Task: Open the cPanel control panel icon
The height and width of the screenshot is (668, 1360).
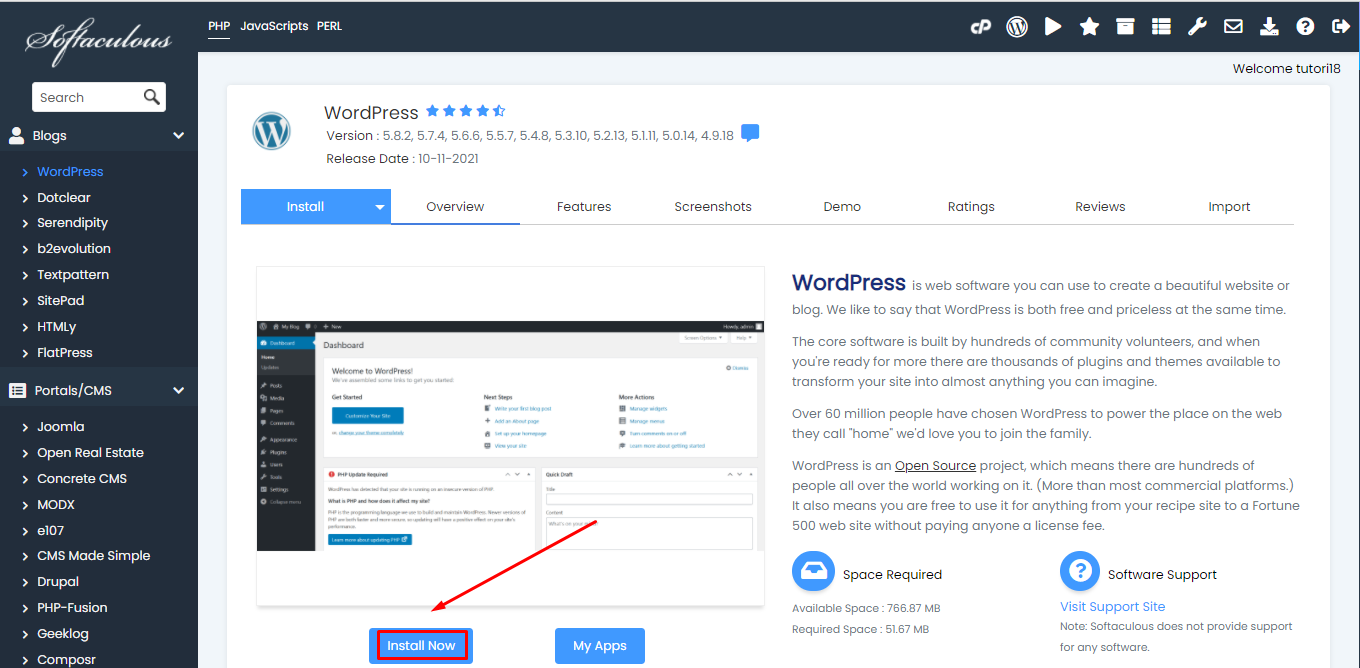Action: click(x=981, y=27)
